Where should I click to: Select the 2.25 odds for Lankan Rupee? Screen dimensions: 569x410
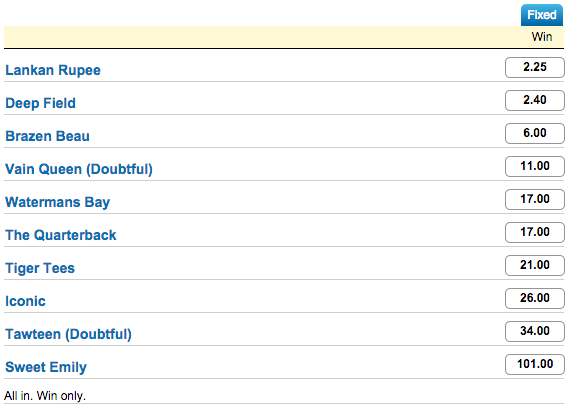point(535,67)
